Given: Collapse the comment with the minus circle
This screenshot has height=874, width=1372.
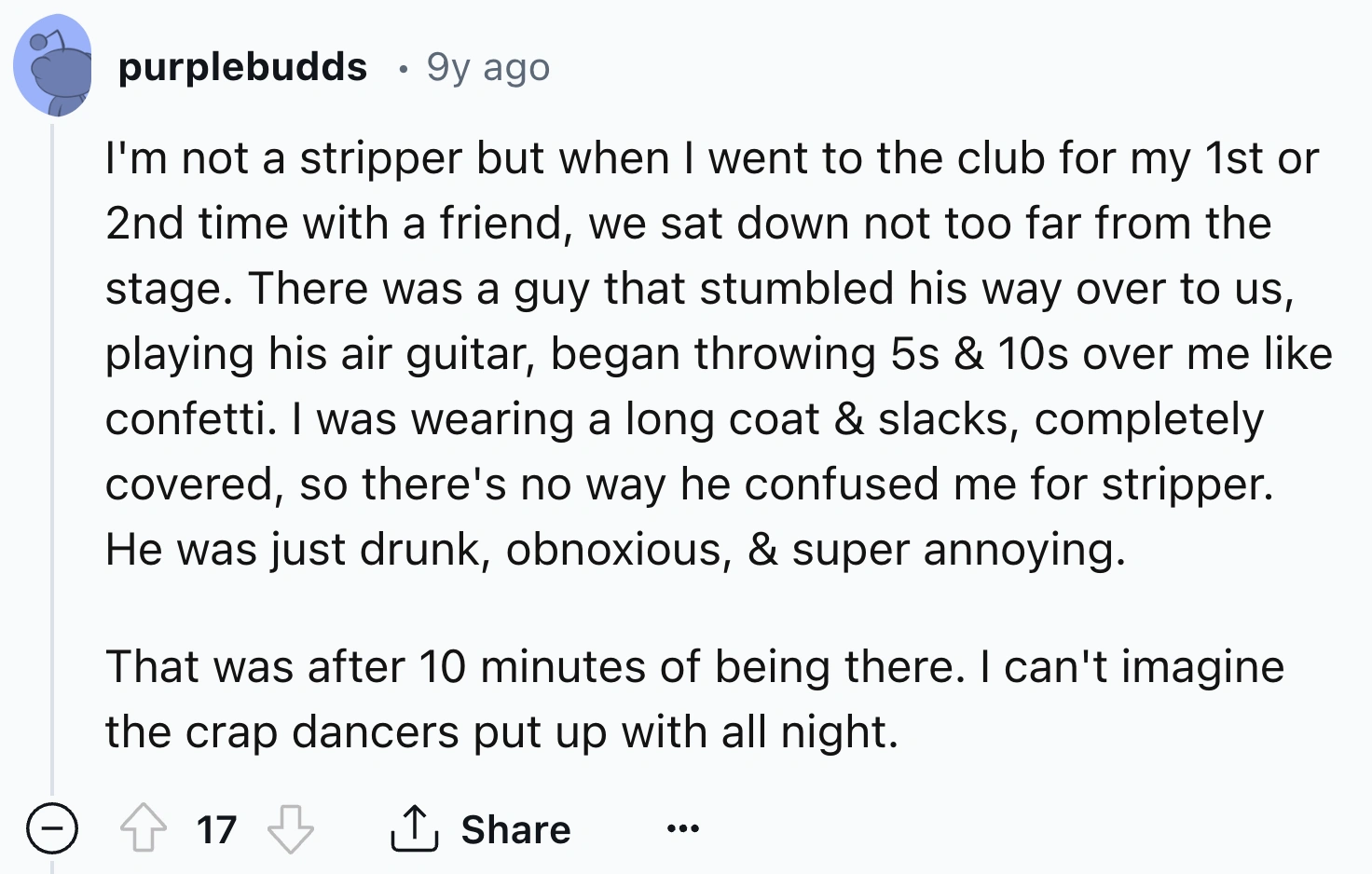Looking at the screenshot, I should (51, 829).
